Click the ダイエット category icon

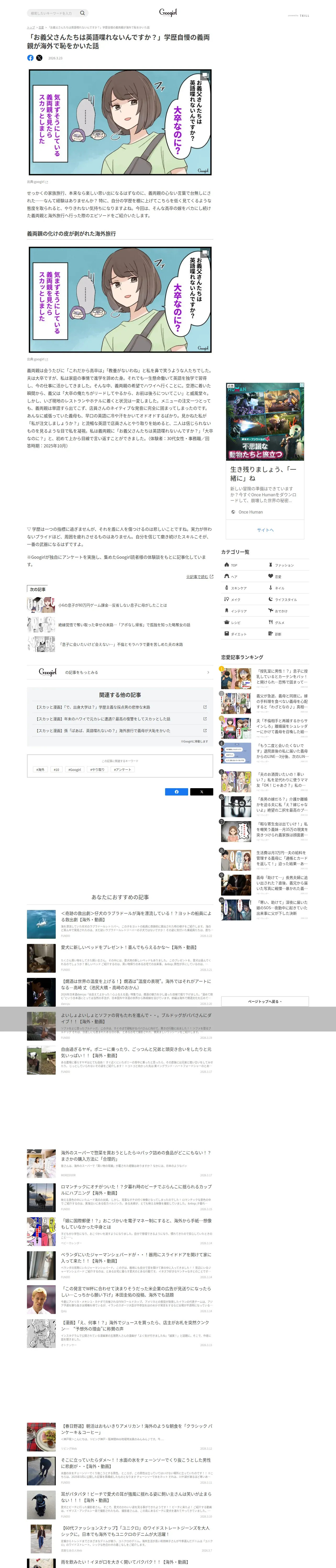[x=227, y=634]
